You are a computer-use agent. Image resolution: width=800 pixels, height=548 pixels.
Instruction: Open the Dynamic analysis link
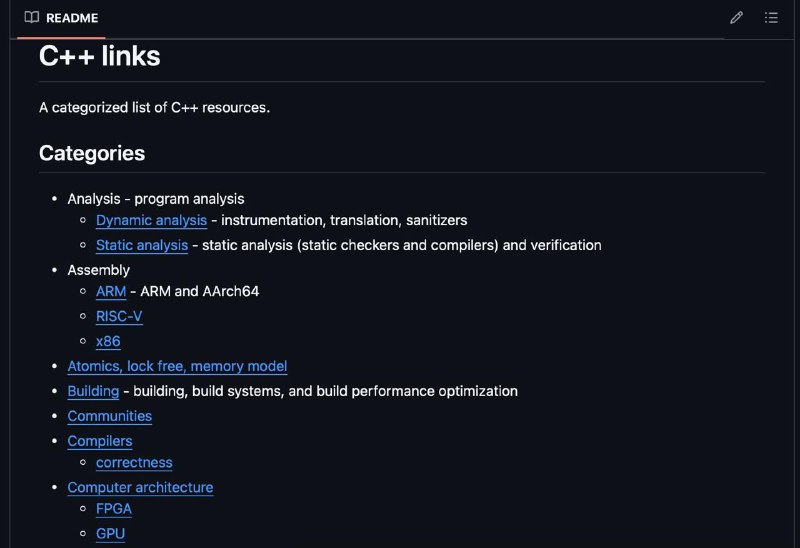click(x=152, y=220)
